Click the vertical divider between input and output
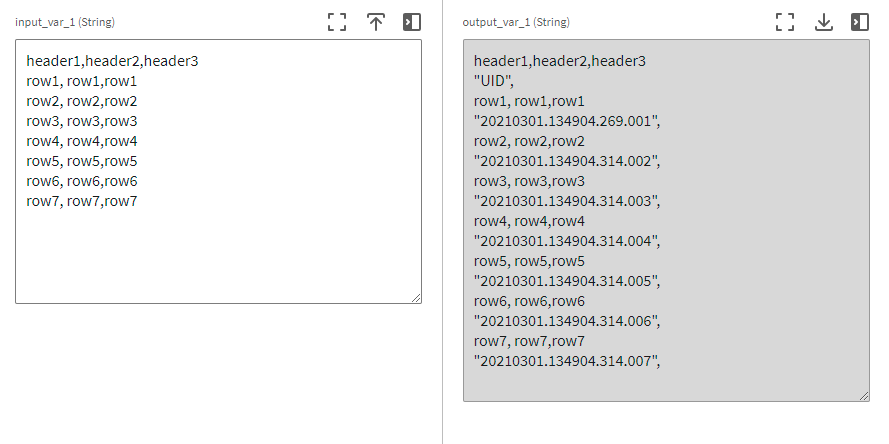The width and height of the screenshot is (889, 444). tap(442, 222)
